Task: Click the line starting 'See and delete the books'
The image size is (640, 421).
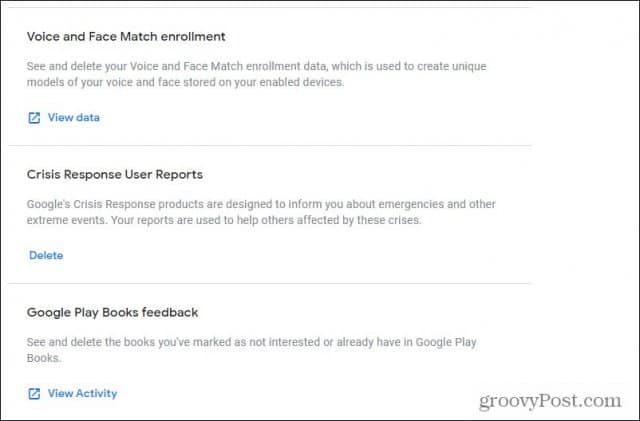Action: [251, 342]
